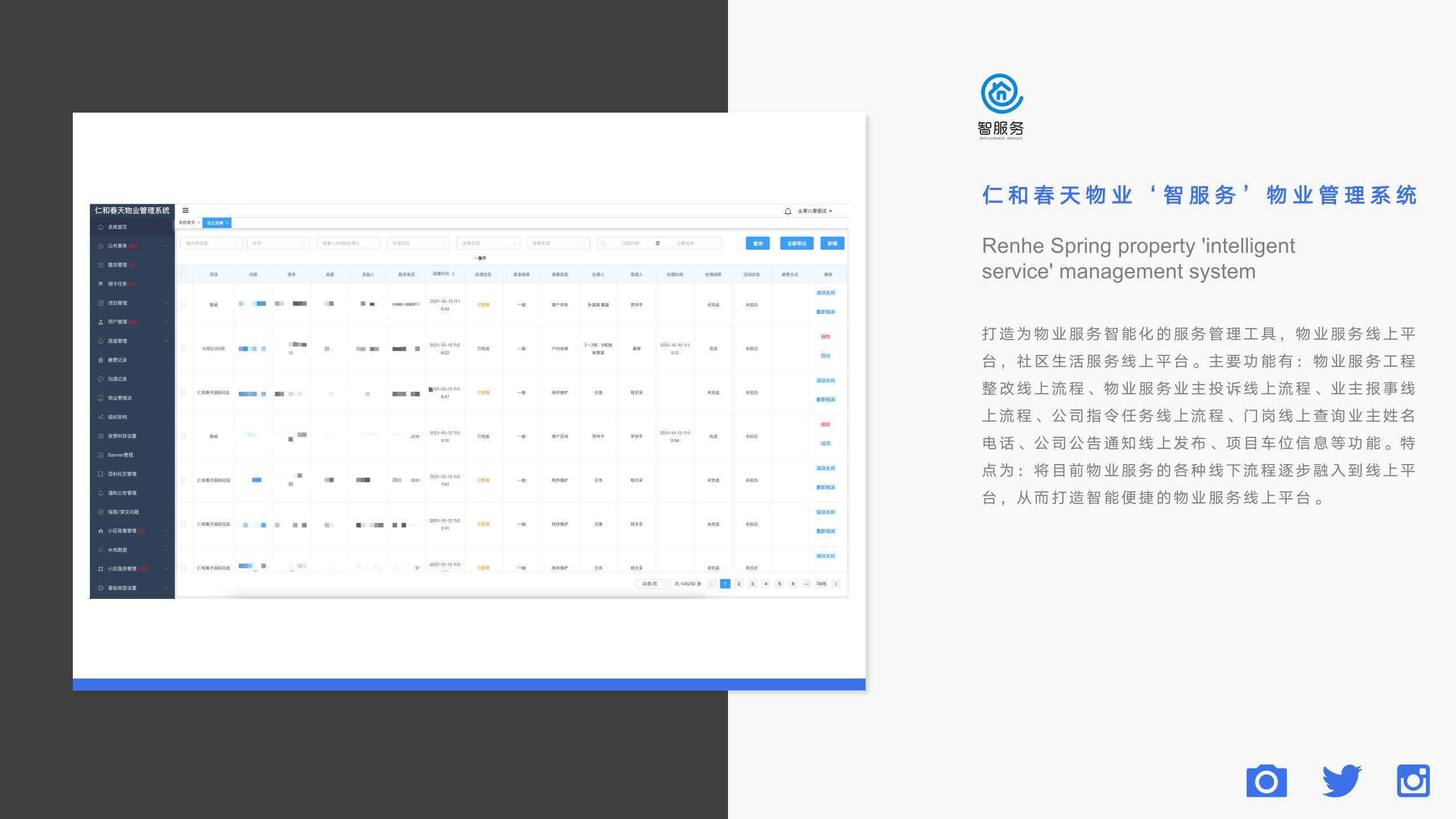
Task: Open the 请选择项目 project dropdown
Action: pyautogui.click(x=211, y=243)
